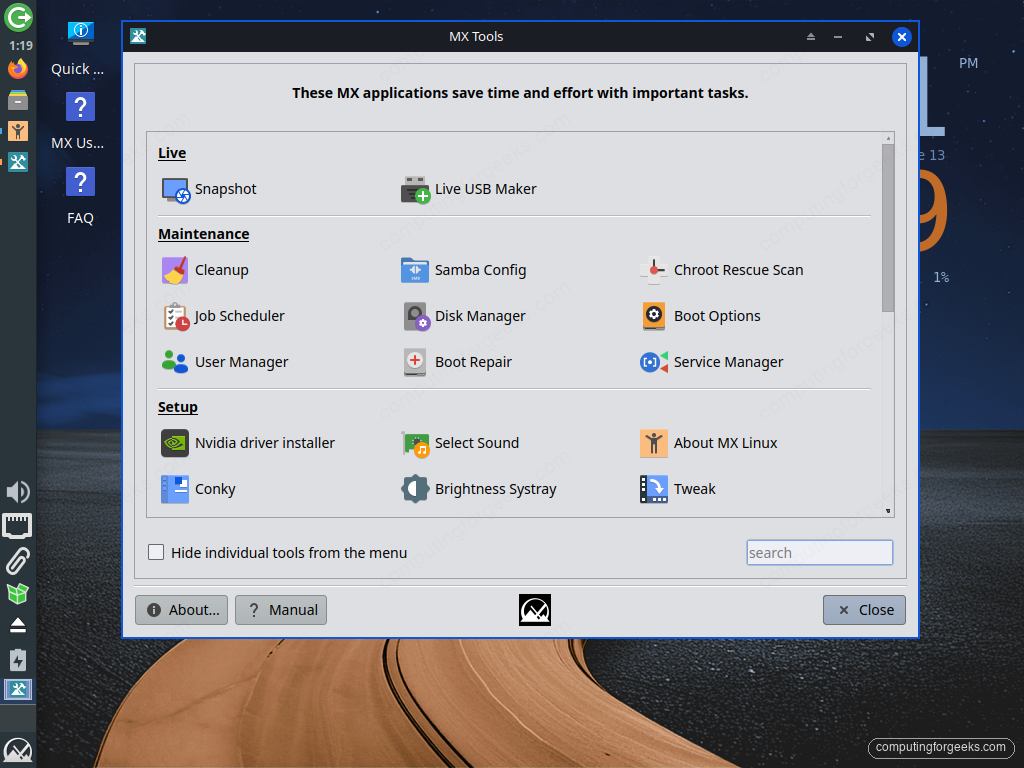
Task: Click the Chroot Rescue Scan label
Action: 739,270
